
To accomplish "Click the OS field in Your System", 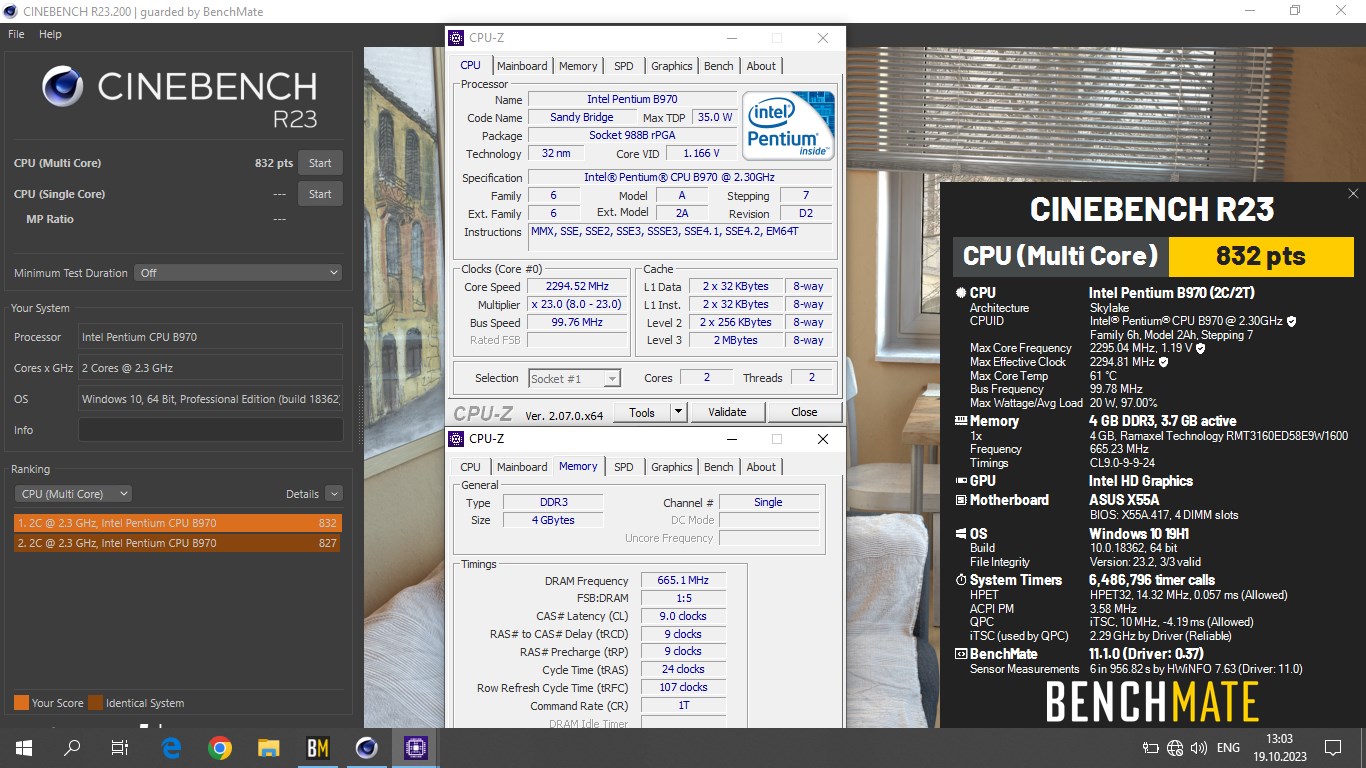I will coord(210,399).
